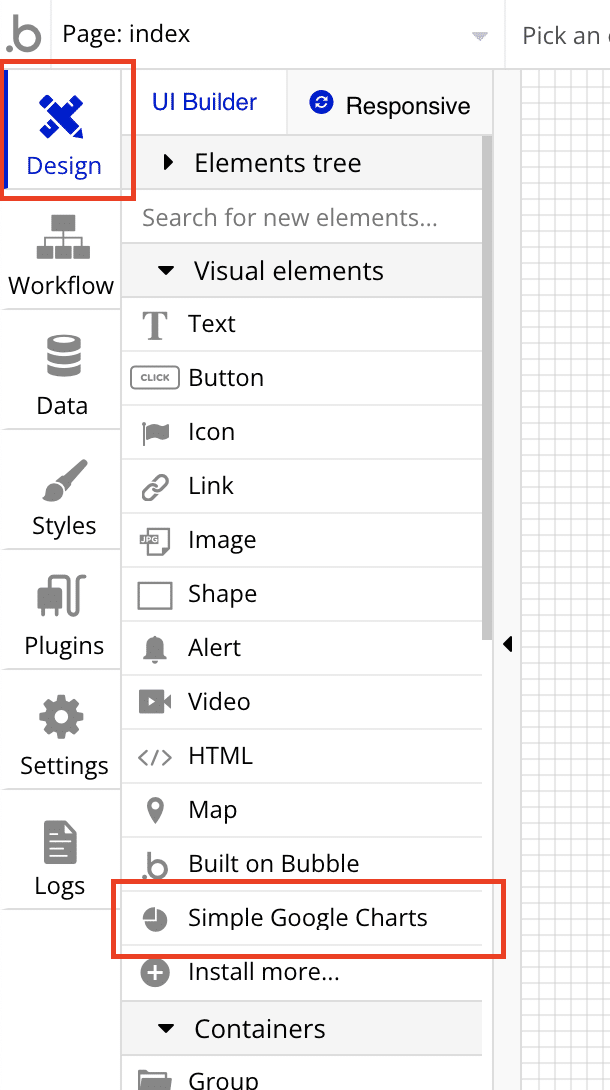Switch to the UI Builder tab
Image resolution: width=610 pixels, height=1090 pixels.
(204, 102)
